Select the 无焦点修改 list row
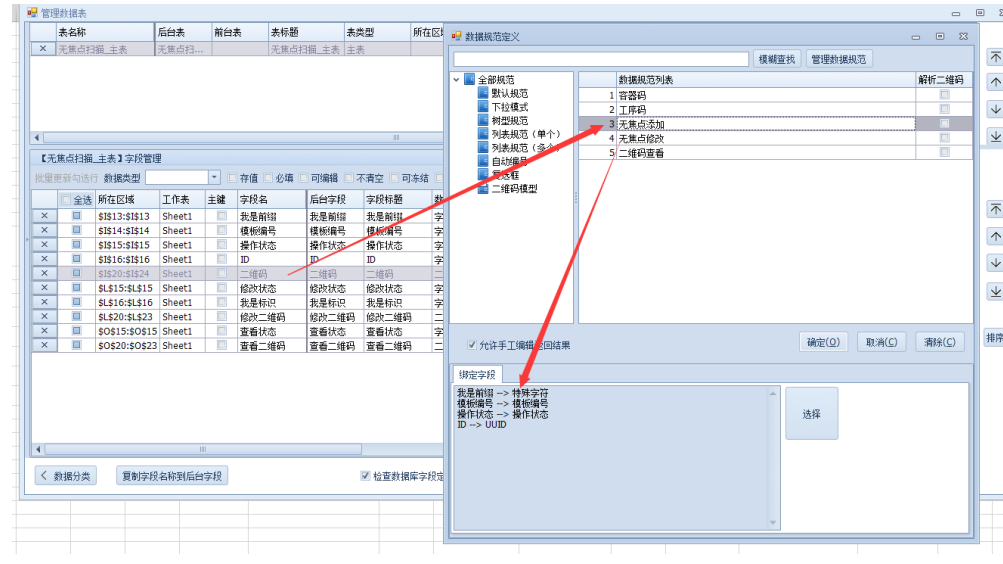 641,139
